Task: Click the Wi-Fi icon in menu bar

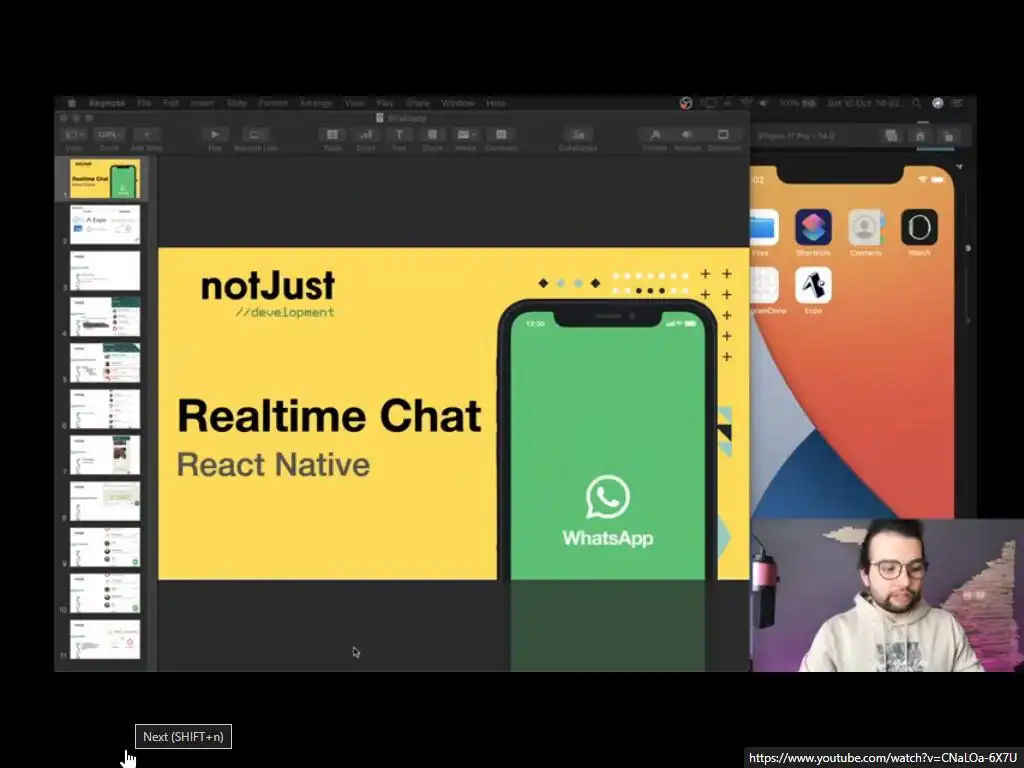Action: click(746, 103)
